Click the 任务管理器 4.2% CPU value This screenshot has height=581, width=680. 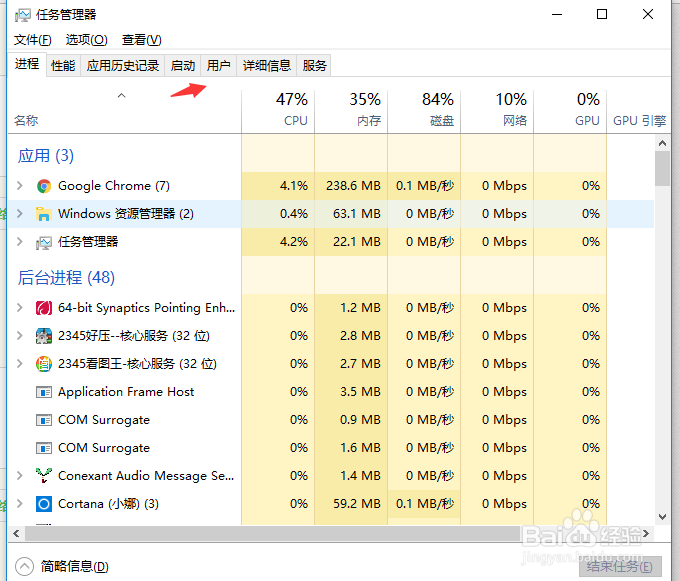[x=294, y=242]
